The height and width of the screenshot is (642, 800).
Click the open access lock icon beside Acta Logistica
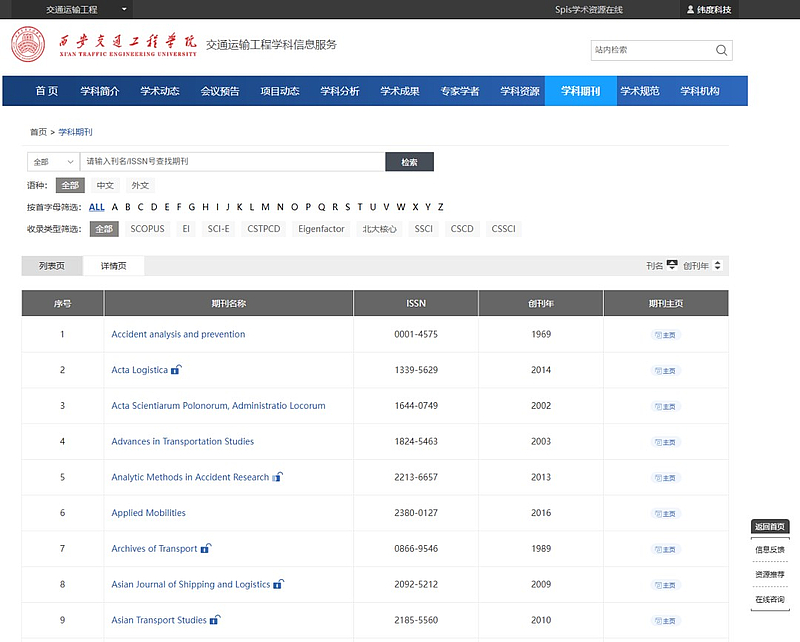click(176, 370)
